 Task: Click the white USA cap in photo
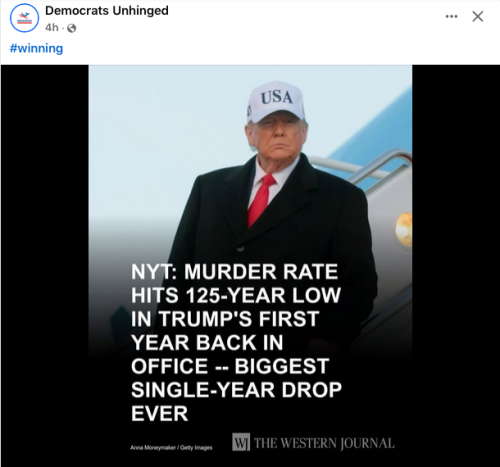pos(276,101)
